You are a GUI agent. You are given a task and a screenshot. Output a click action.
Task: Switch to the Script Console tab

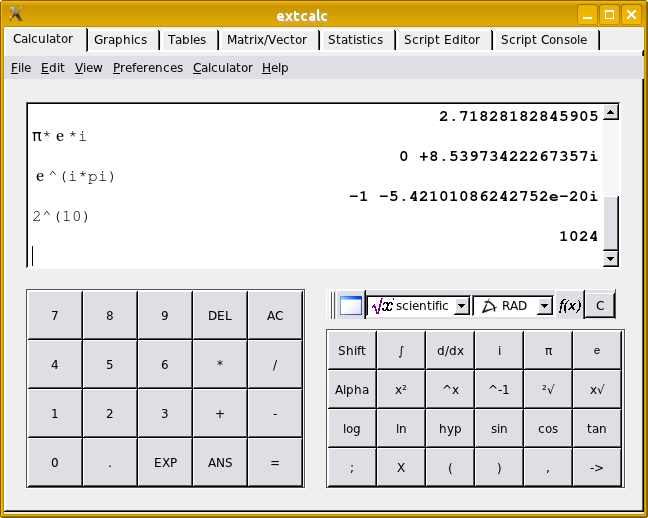pos(544,40)
